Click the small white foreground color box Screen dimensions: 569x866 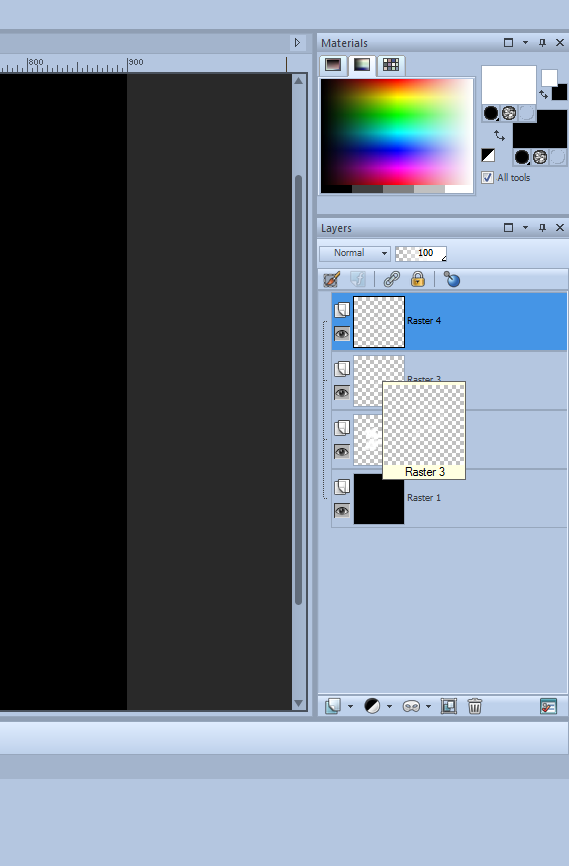click(x=549, y=77)
